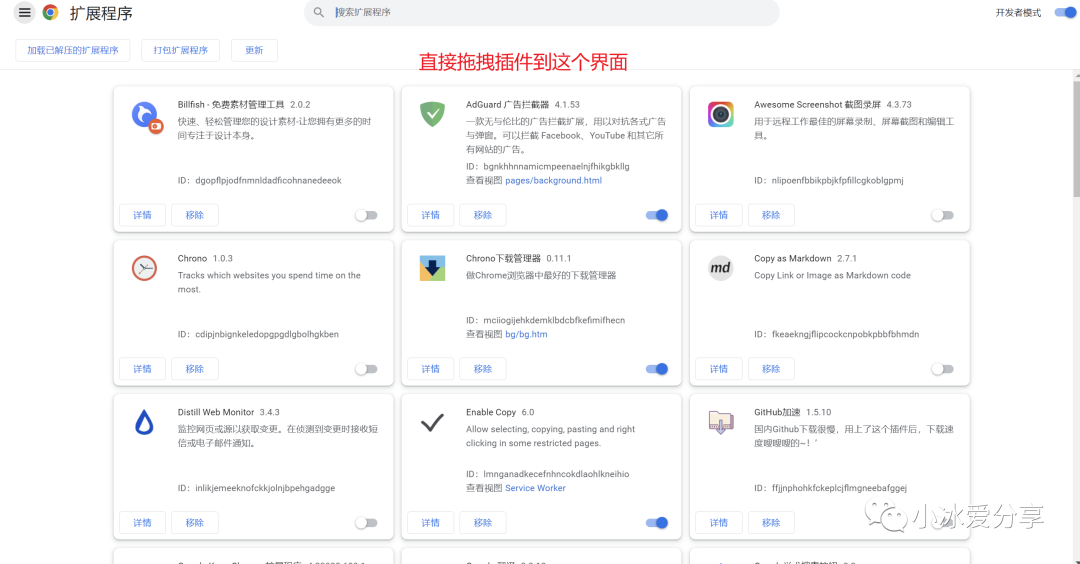Disable the AdGuard extension toggle
The height and width of the screenshot is (564, 1080).
click(x=656, y=216)
